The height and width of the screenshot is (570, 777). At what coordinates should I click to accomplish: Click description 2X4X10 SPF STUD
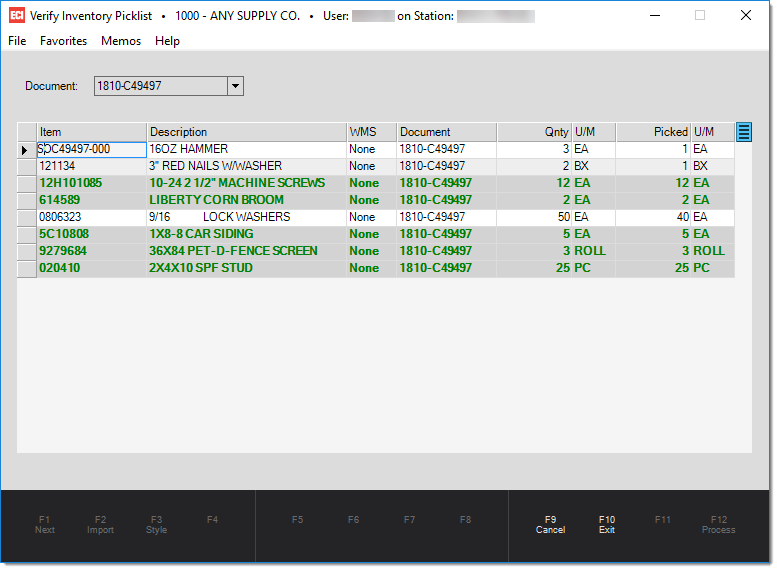coord(247,268)
